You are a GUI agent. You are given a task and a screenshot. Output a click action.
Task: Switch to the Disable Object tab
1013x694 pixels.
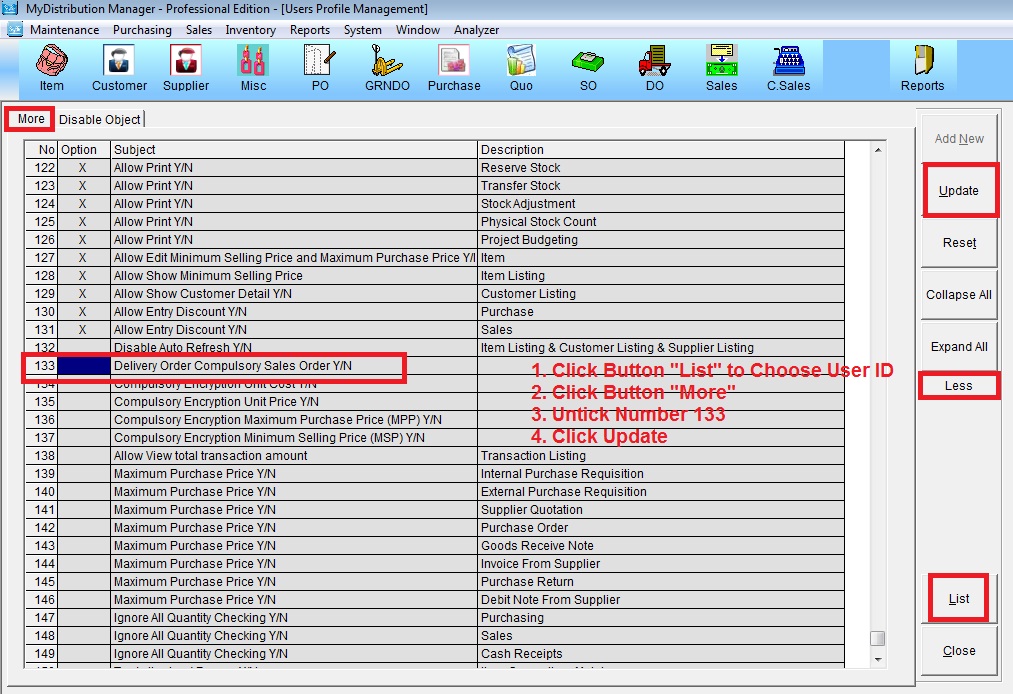(100, 119)
